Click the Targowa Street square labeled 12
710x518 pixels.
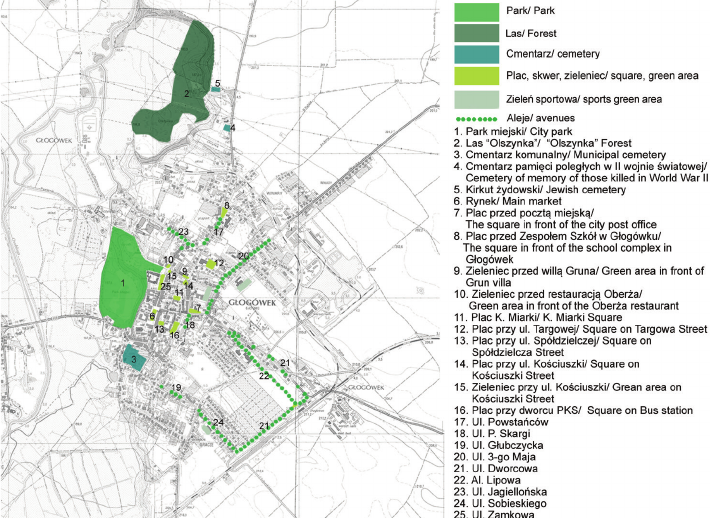pos(211,264)
